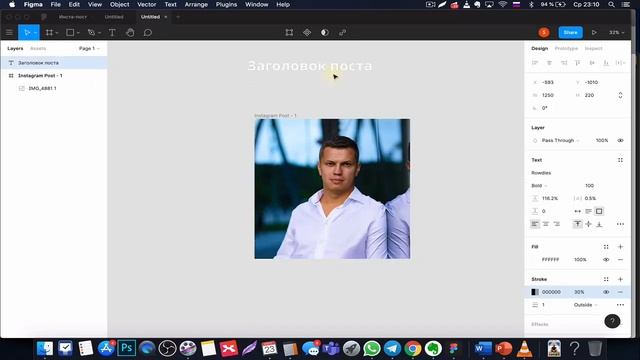640x360 pixels.
Task: Click Align Left icon in Design panel
Action: coord(535,63)
